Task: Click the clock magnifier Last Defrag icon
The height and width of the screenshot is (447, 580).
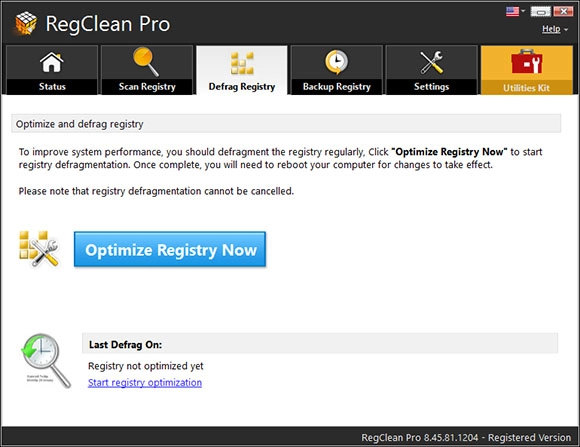Action: click(45, 361)
